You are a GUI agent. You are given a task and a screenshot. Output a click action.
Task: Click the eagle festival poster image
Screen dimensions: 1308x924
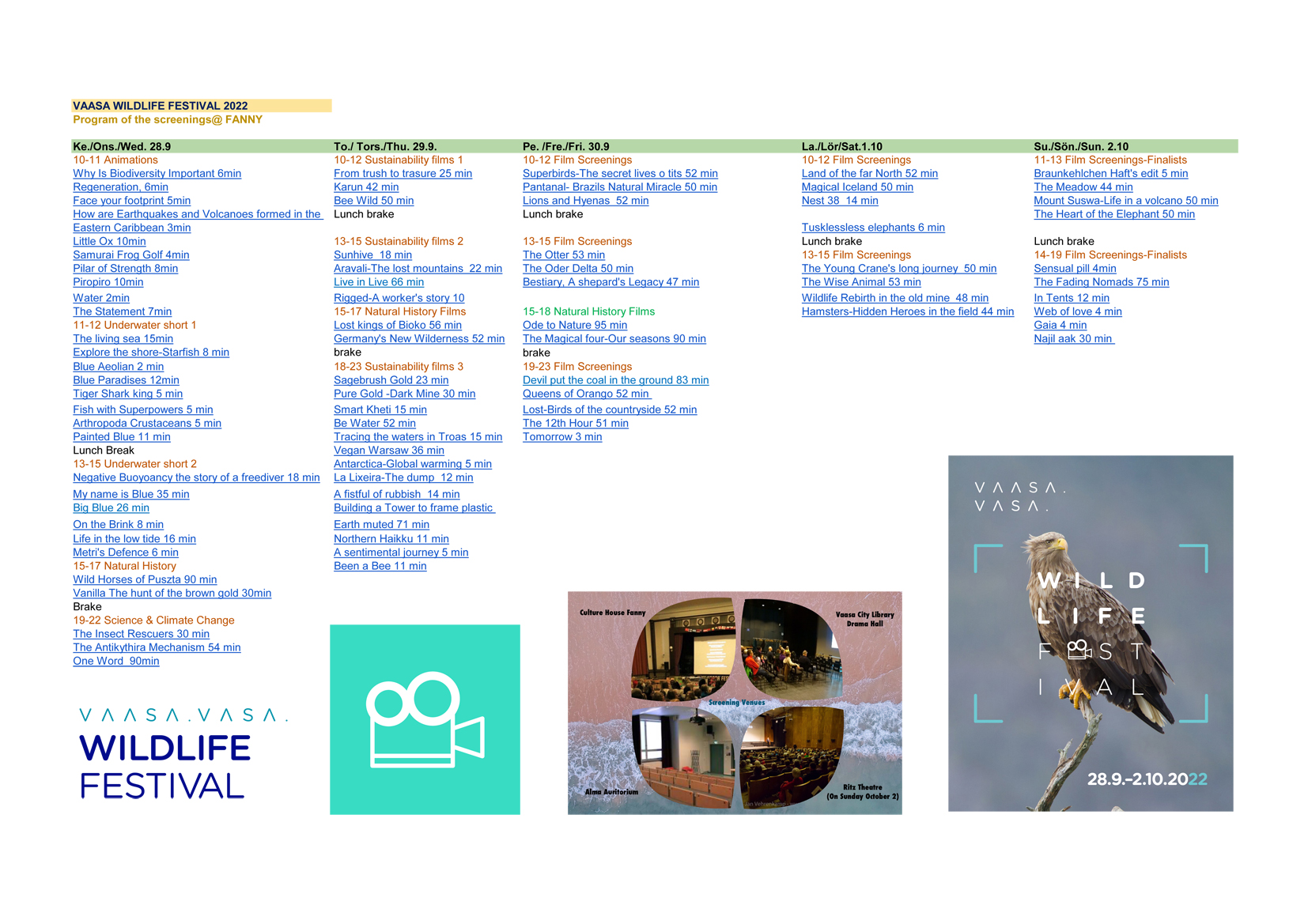1090,632
